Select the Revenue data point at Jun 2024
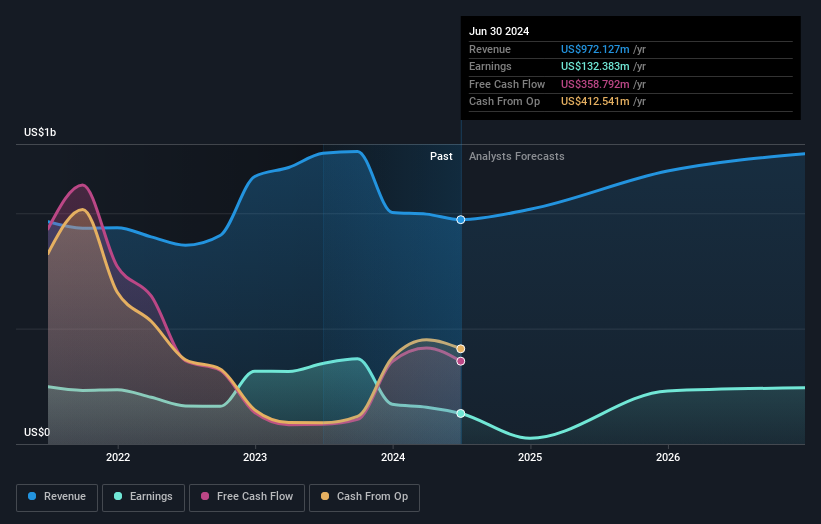Image resolution: width=821 pixels, height=524 pixels. coord(461,220)
